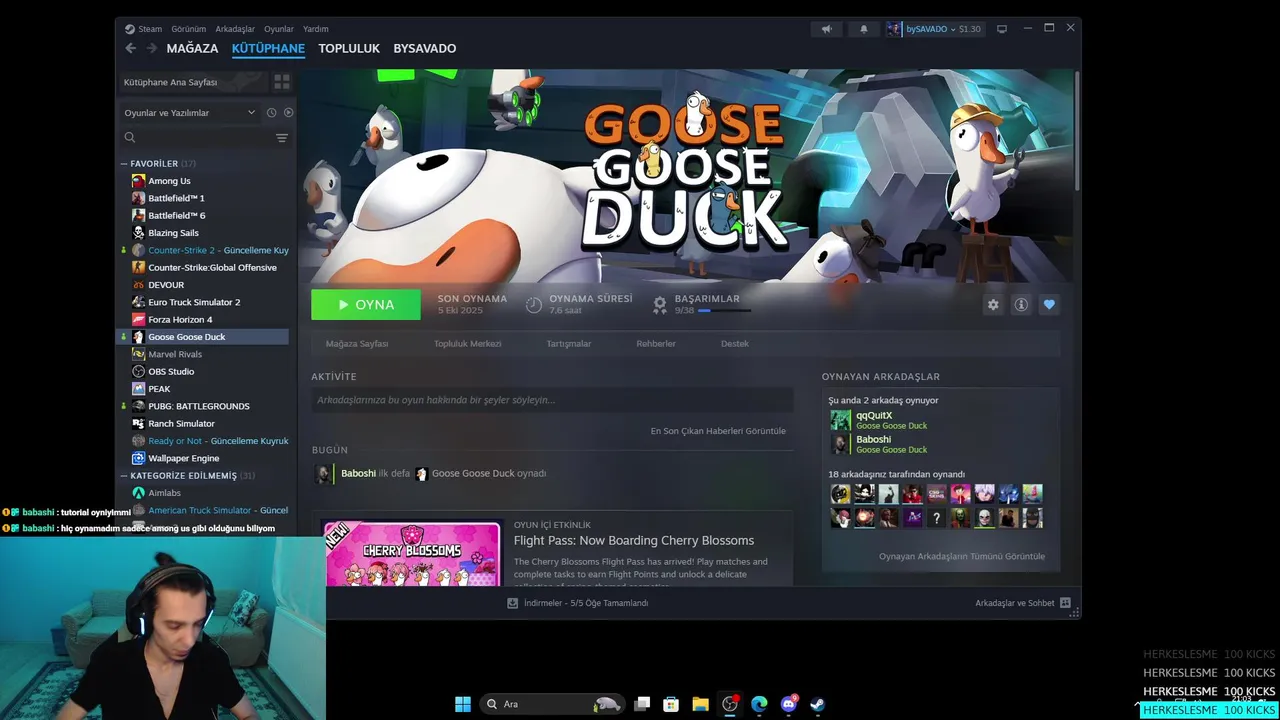The height and width of the screenshot is (720, 1280).
Task: Go back with the left arrow
Action: click(x=130, y=48)
